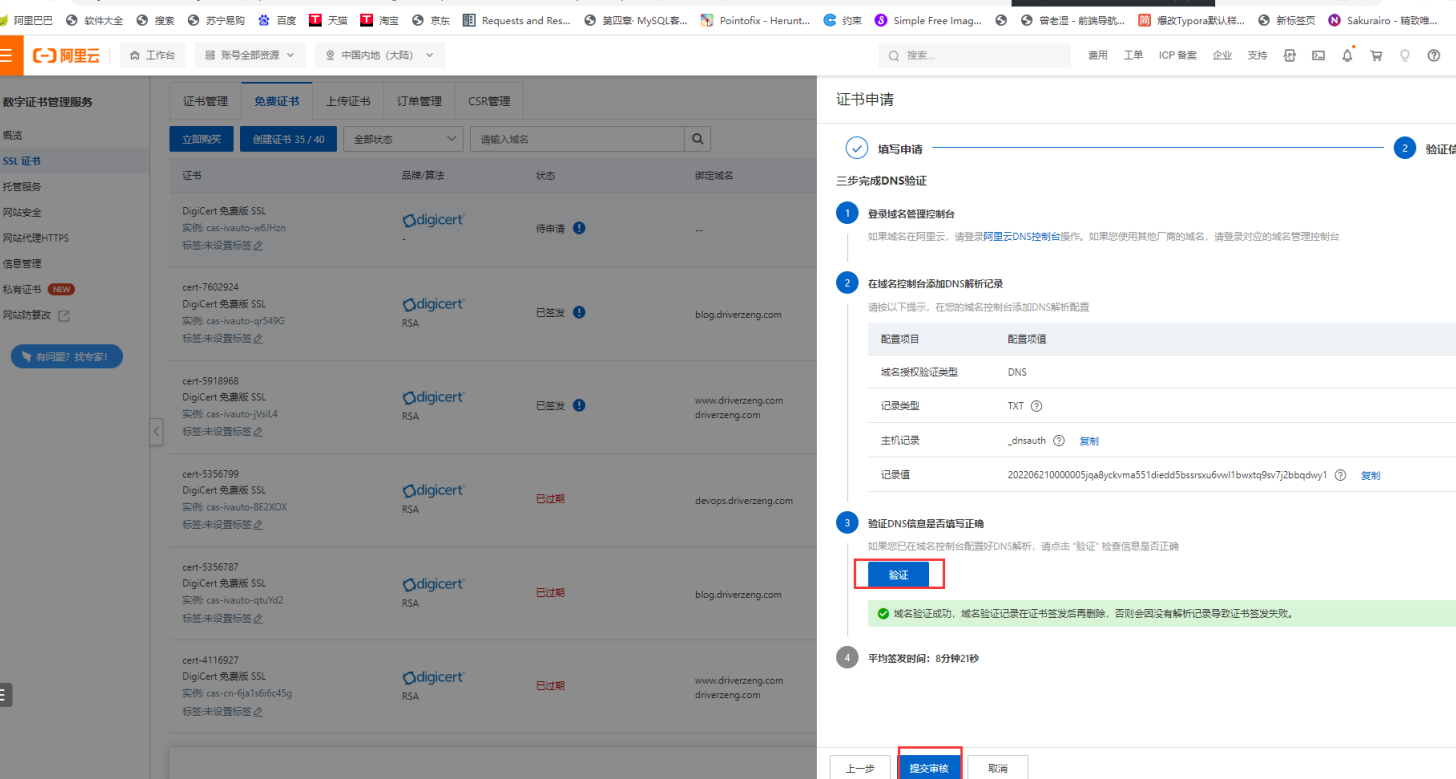The image size is (1456, 779).
Task: Expand 中国内地（大陆）region dropdown
Action: [380, 56]
